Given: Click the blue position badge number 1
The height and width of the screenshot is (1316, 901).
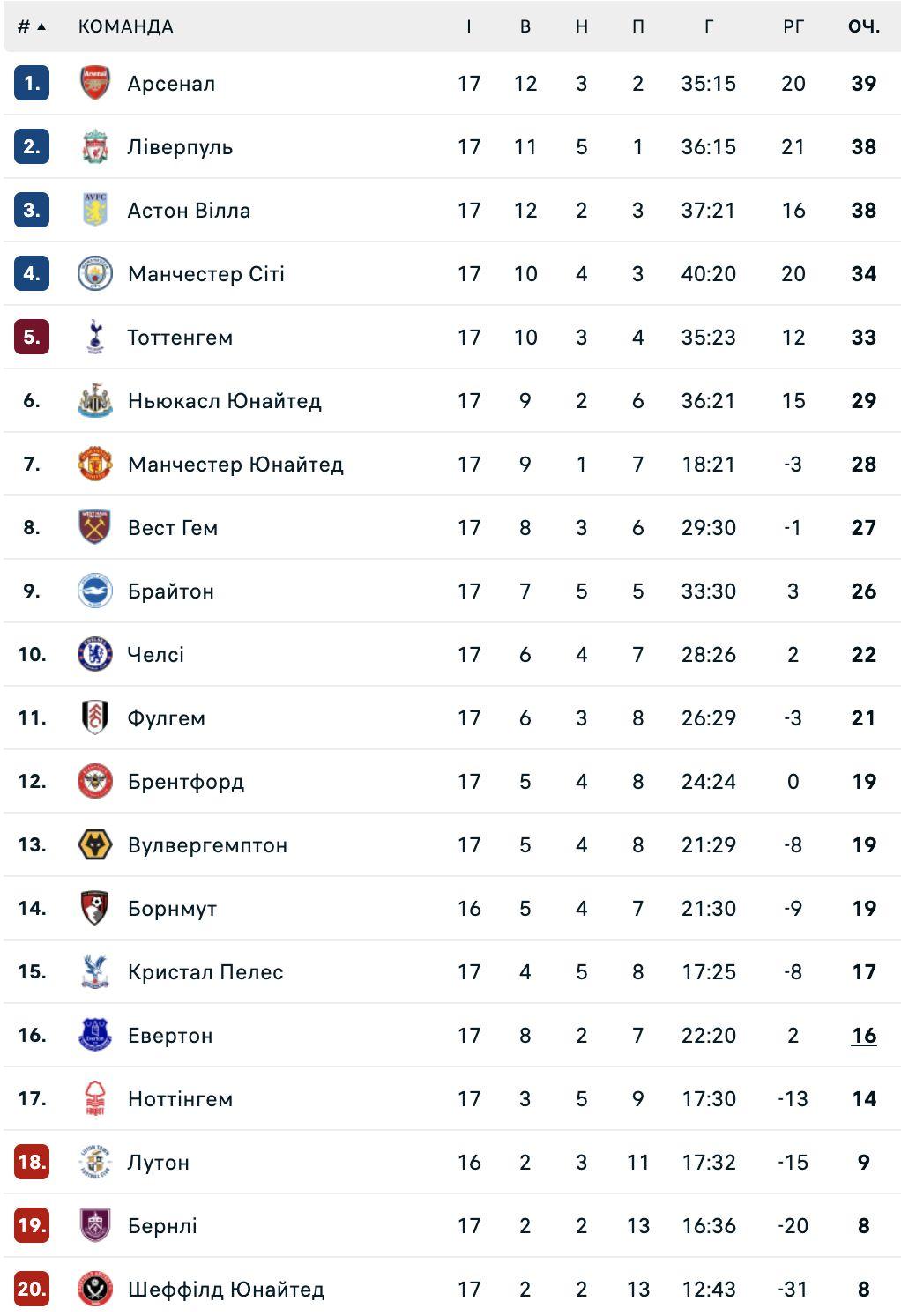Looking at the screenshot, I should point(32,84).
